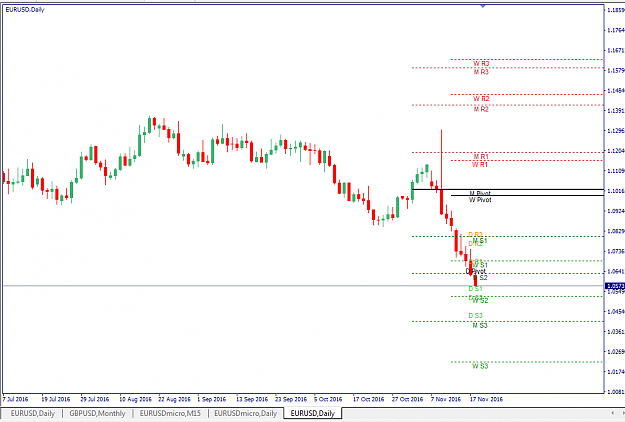Click the 19 Jul 2016 date label
Image resolution: width=625 pixels, height=422 pixels.
pyautogui.click(x=56, y=399)
